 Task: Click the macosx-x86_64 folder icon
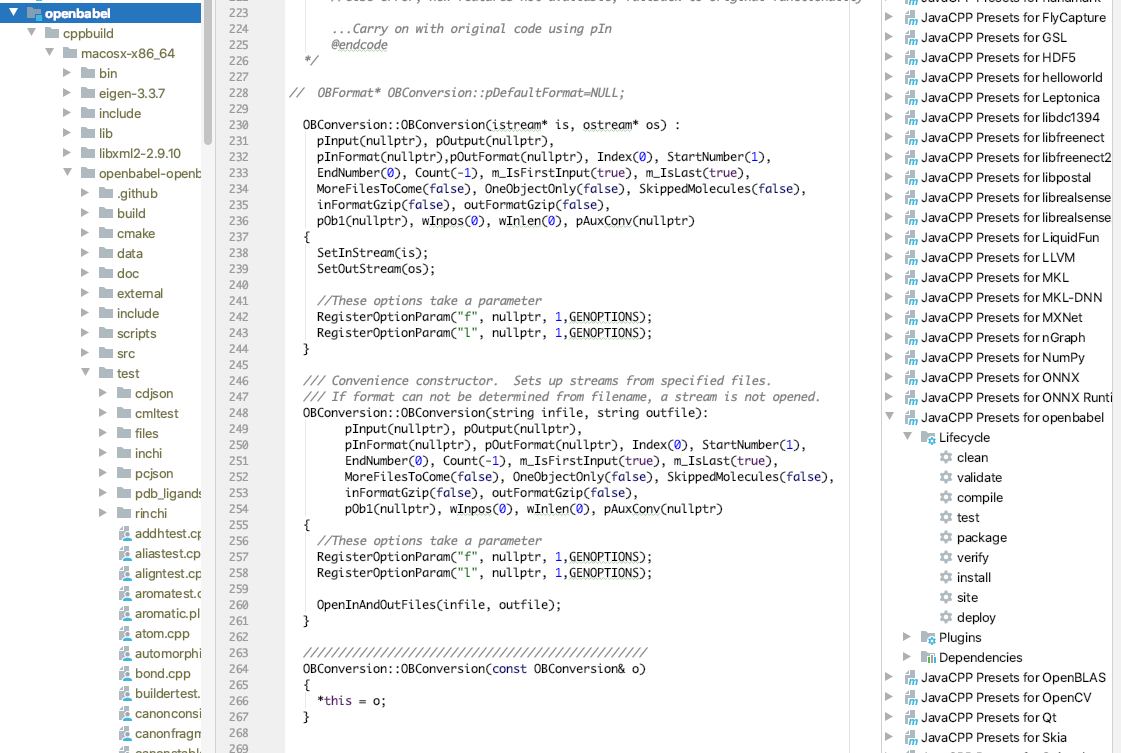pos(69,53)
